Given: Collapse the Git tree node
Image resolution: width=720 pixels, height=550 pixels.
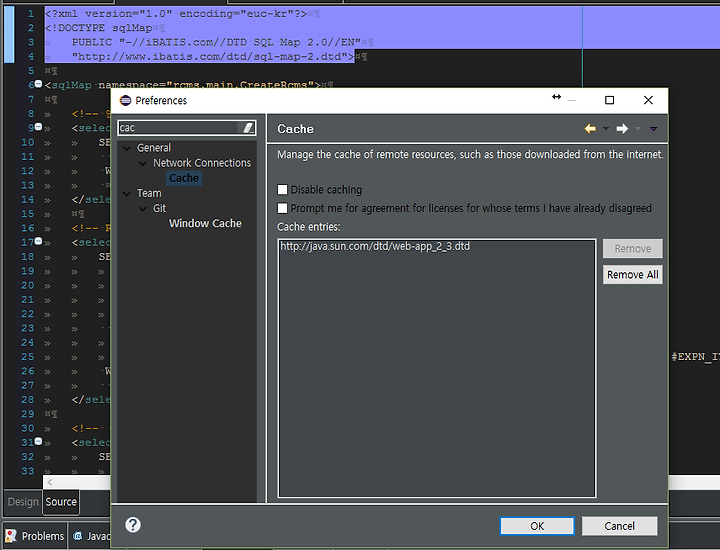Looking at the screenshot, I should click(143, 209).
